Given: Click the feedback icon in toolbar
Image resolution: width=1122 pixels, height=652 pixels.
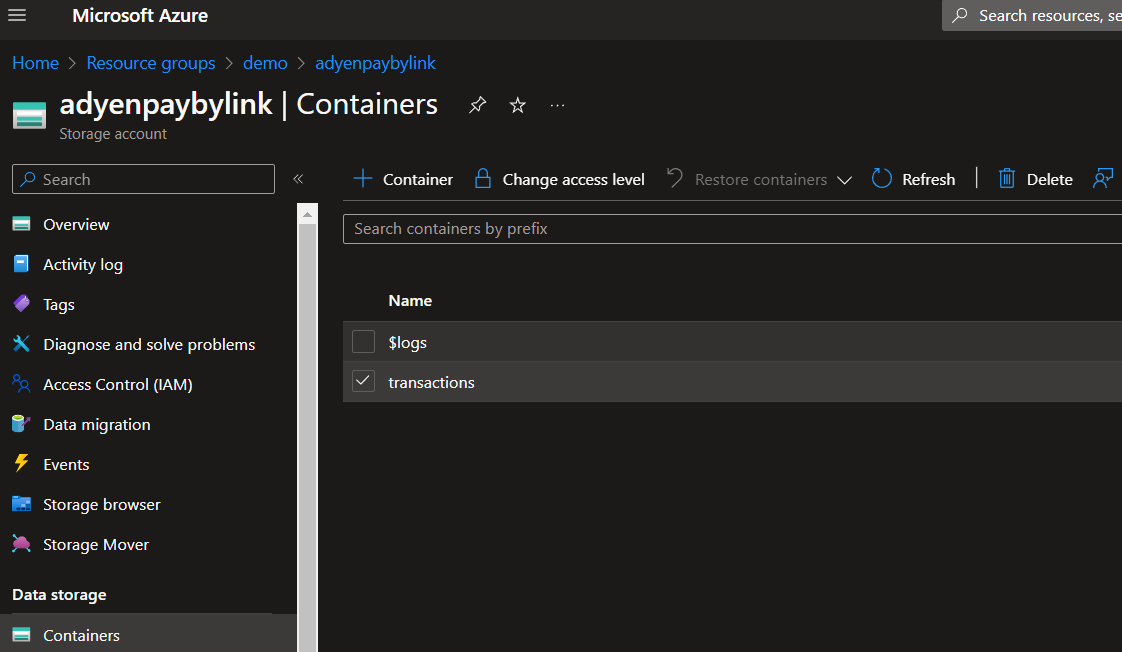Looking at the screenshot, I should 1103,179.
